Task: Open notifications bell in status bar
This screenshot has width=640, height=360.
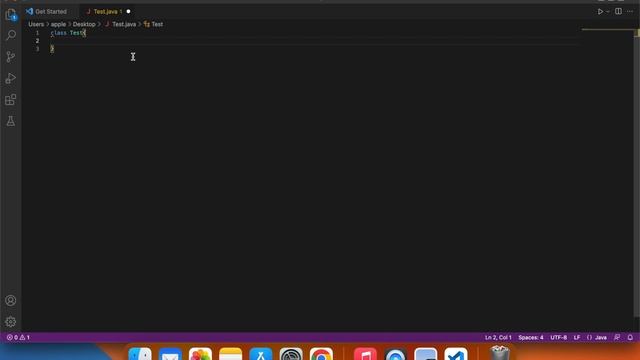Action: pos(630,338)
